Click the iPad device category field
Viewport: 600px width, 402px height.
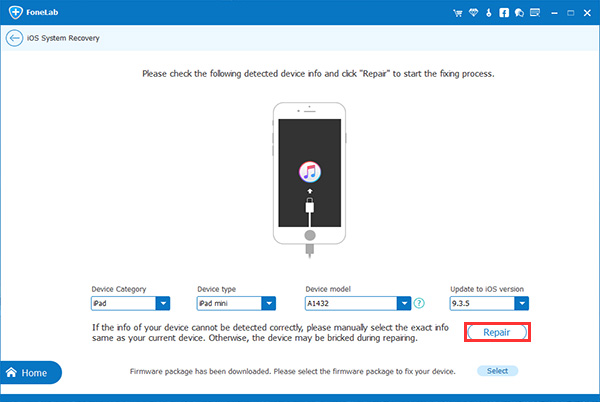pos(124,303)
